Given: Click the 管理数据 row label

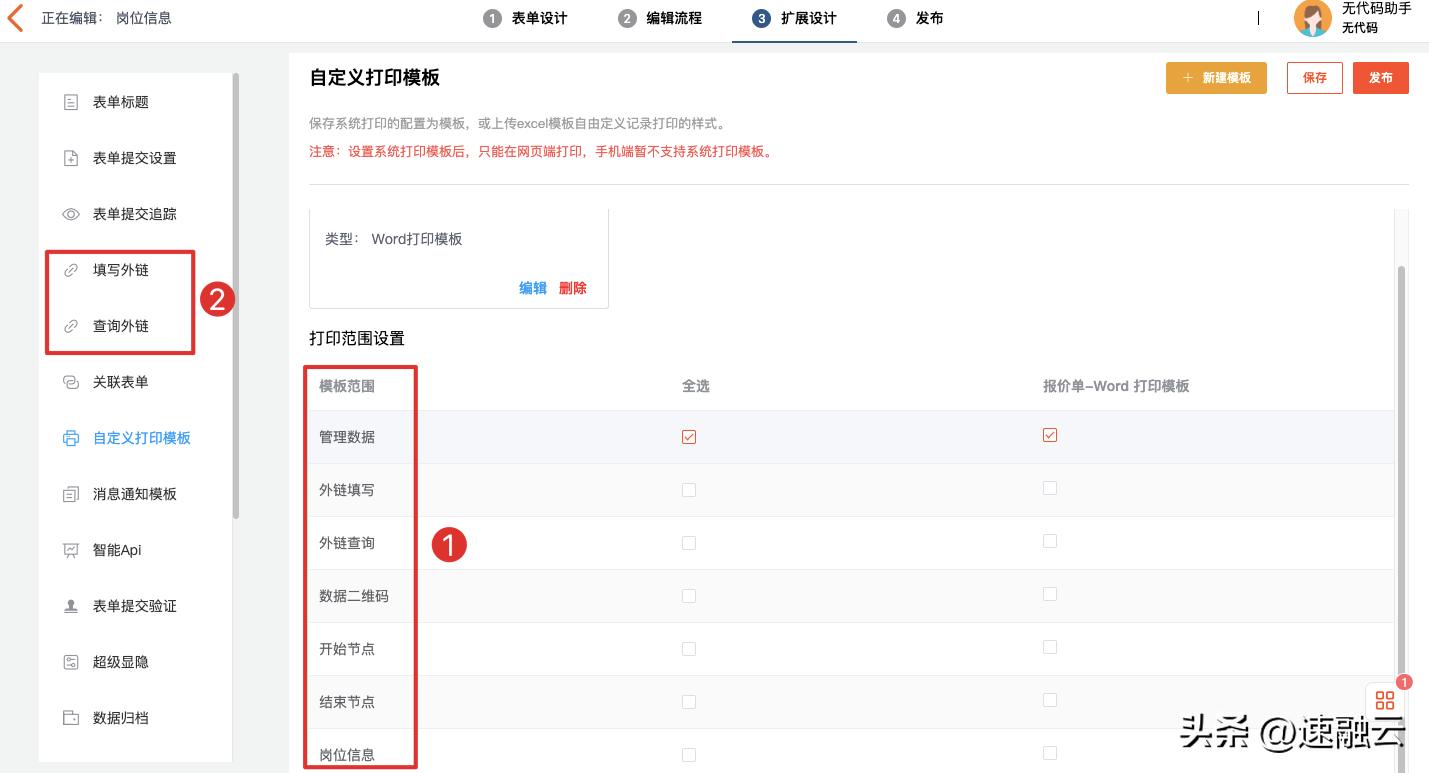Looking at the screenshot, I should [347, 437].
